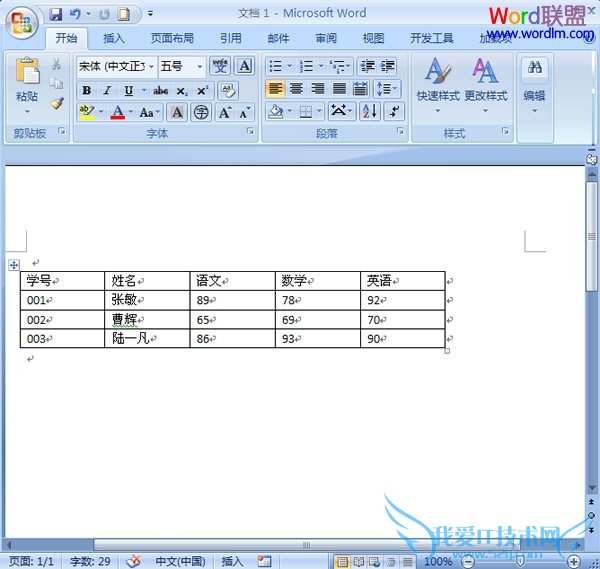Click the enclosed character icon

pyautogui.click(x=201, y=112)
